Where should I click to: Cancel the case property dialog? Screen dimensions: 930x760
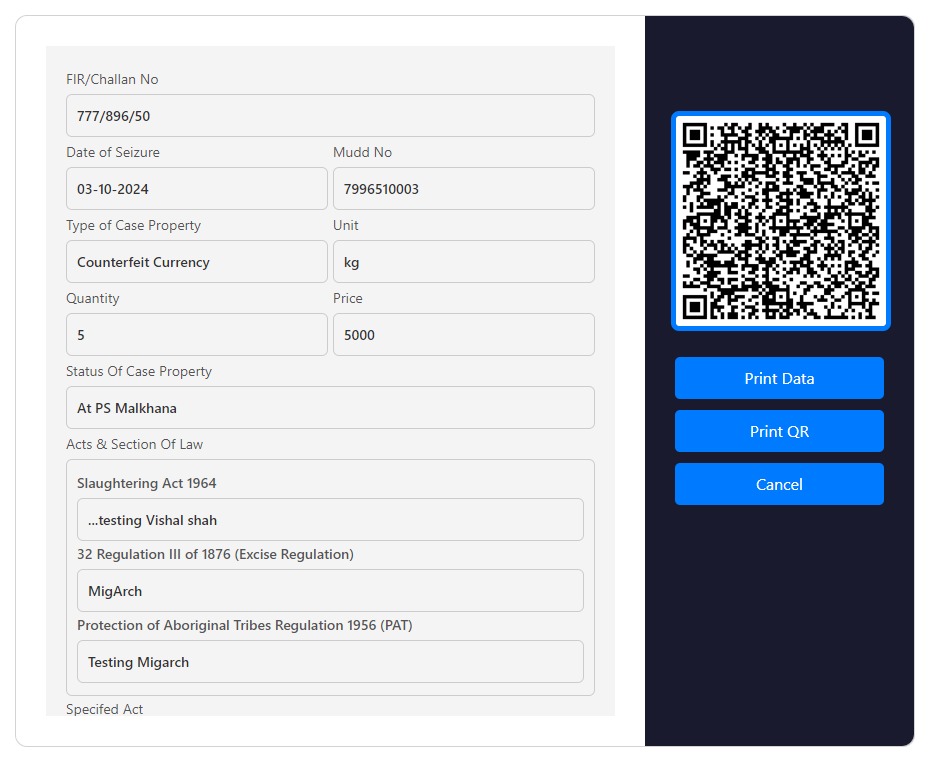point(779,484)
